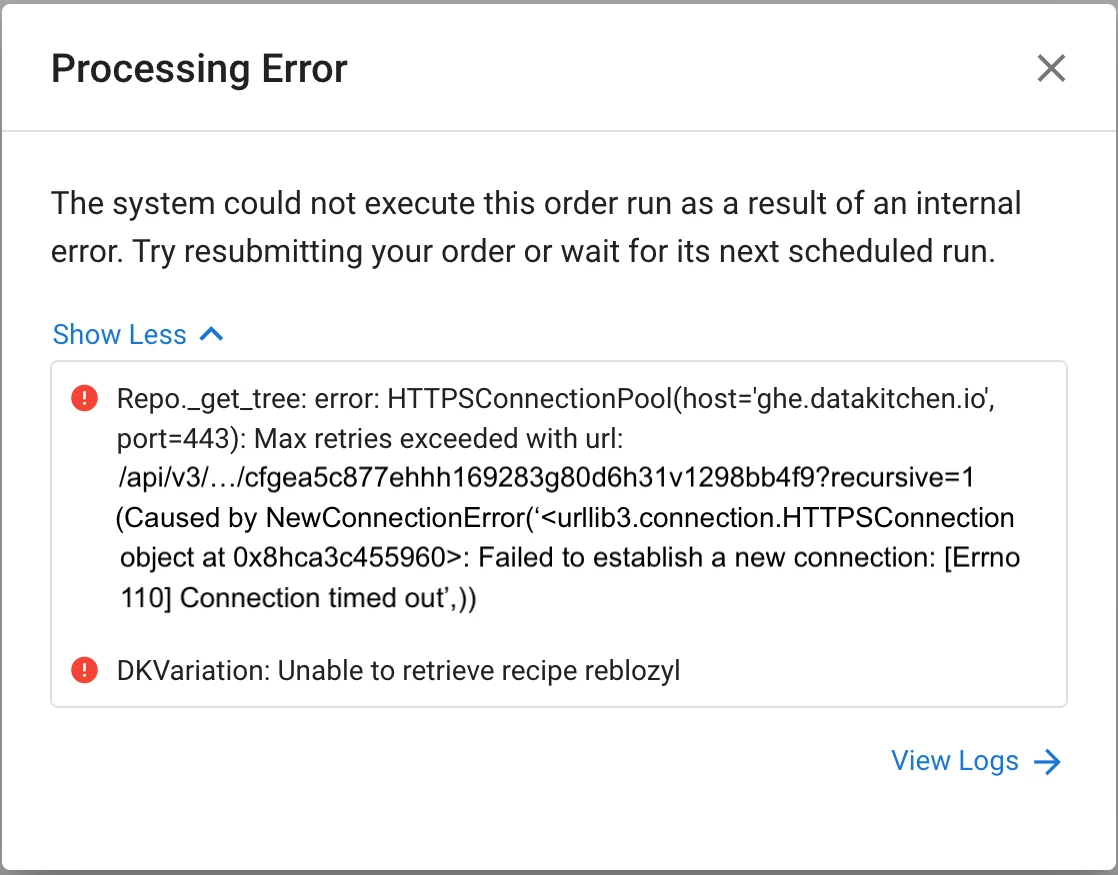
Task: Click the DKVariation unable to retrieve recipe message
Action: tap(398, 670)
